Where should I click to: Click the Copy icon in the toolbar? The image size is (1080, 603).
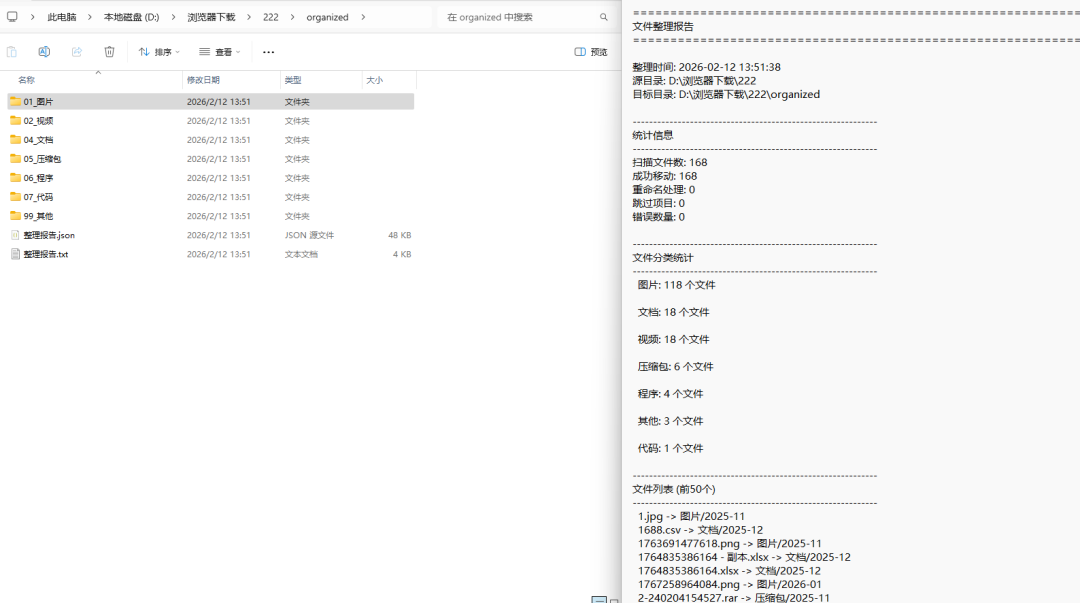pos(10,51)
